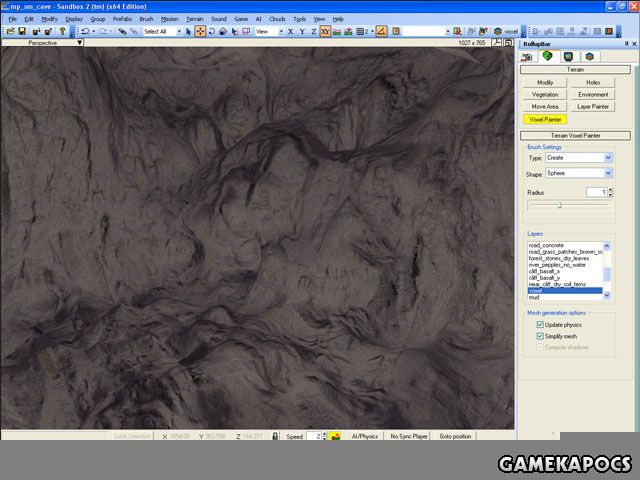The height and width of the screenshot is (480, 640).
Task: Toggle the AI/Physics status bar button
Action: tap(364, 436)
